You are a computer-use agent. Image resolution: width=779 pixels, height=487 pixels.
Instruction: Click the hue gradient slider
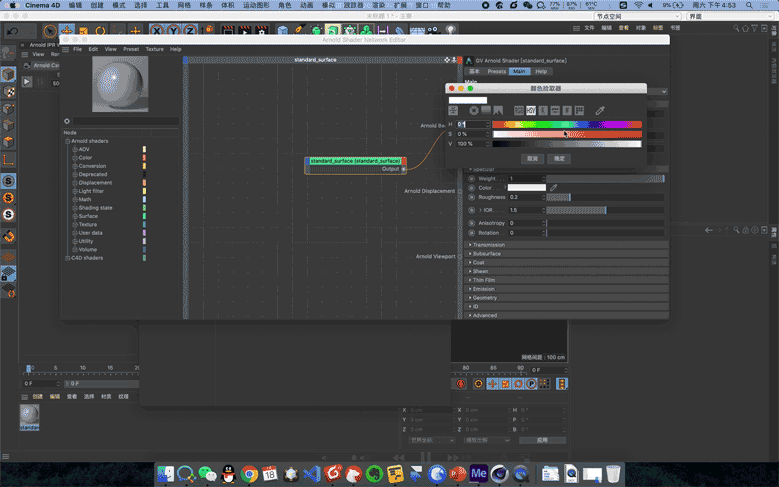click(567, 124)
